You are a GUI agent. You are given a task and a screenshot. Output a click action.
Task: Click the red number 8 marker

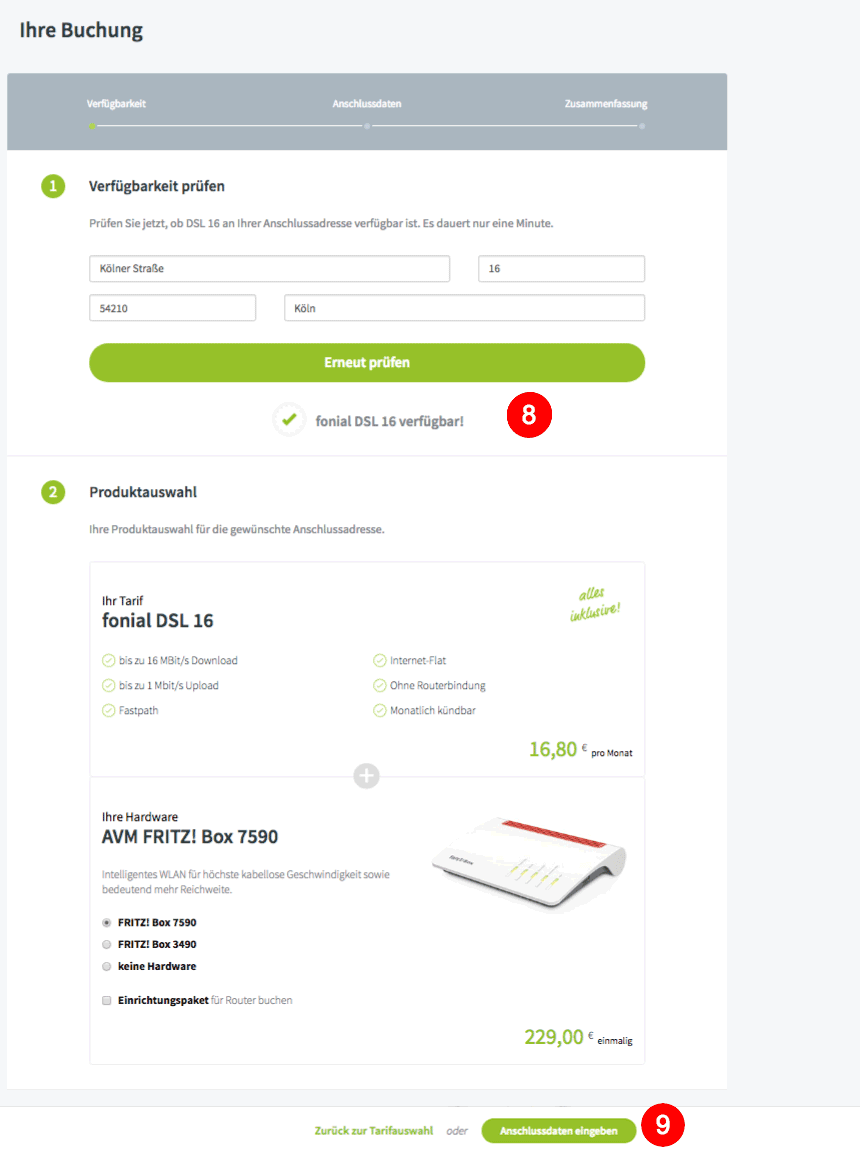[x=529, y=415]
